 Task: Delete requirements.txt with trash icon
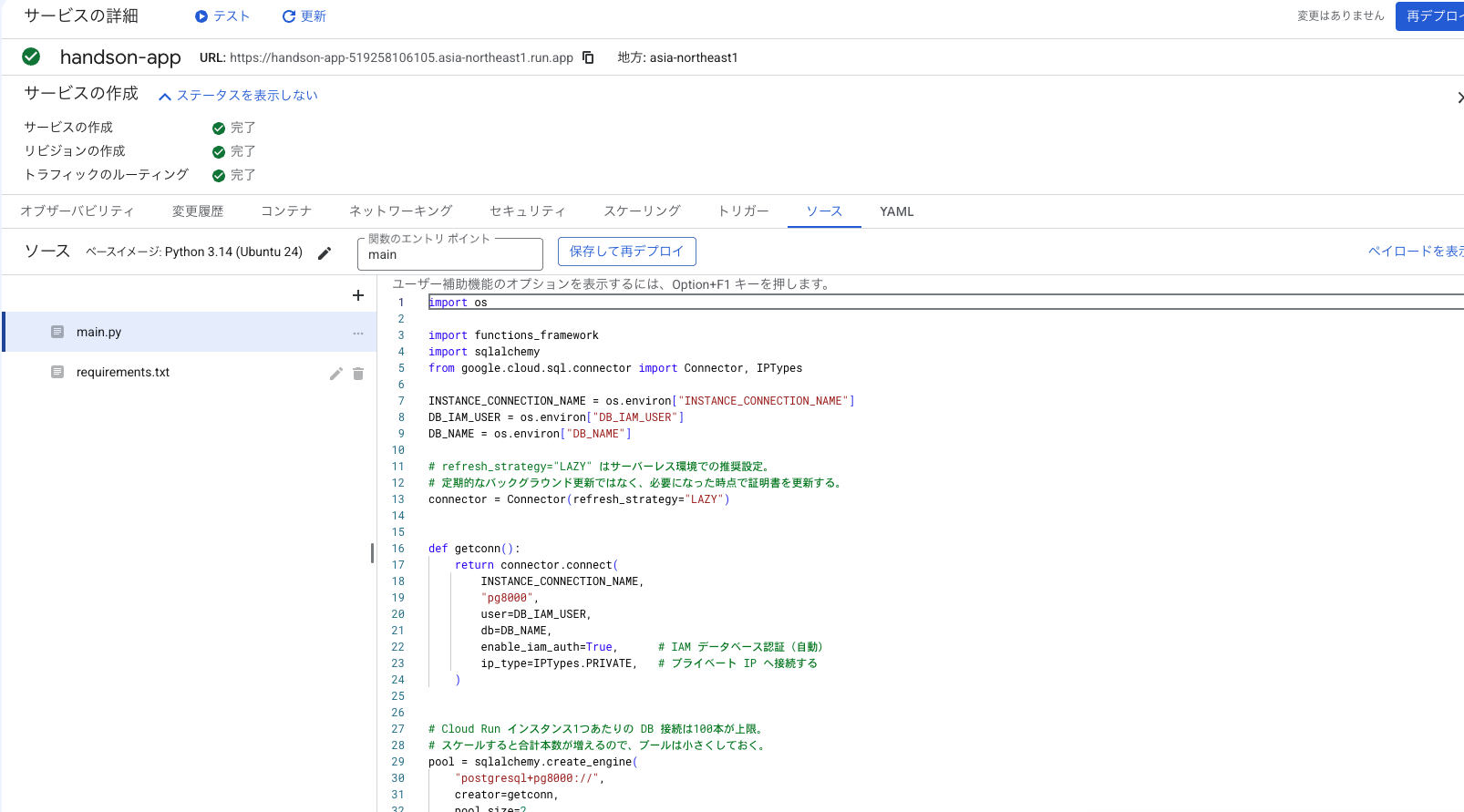358,373
